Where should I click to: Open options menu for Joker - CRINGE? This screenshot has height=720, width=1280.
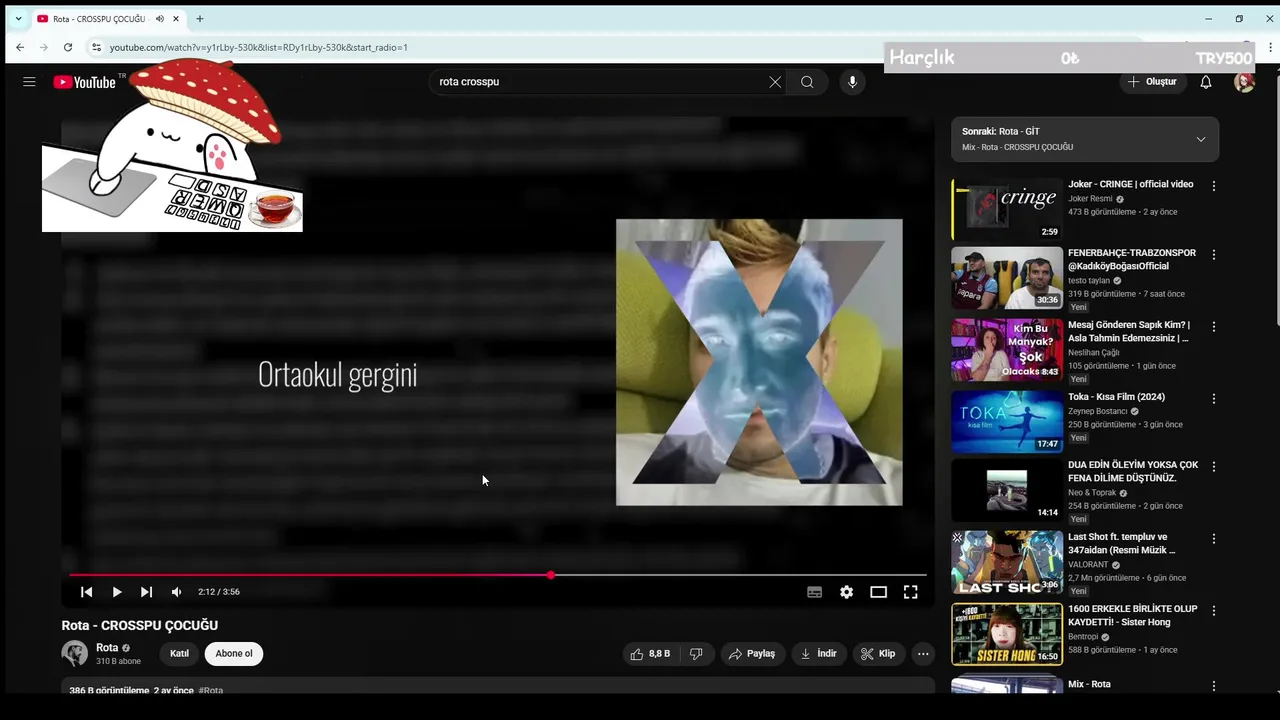[x=1214, y=186]
